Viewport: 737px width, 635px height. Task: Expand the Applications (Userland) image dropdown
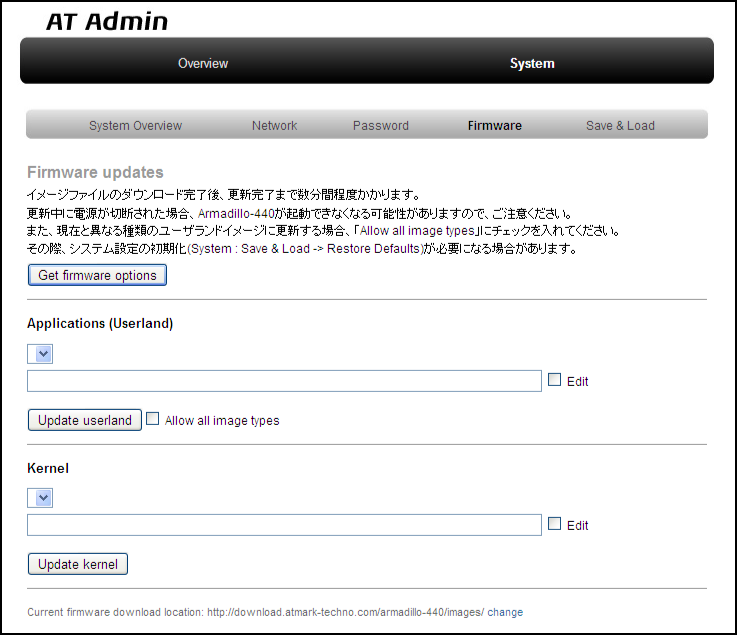pyautogui.click(x=40, y=354)
